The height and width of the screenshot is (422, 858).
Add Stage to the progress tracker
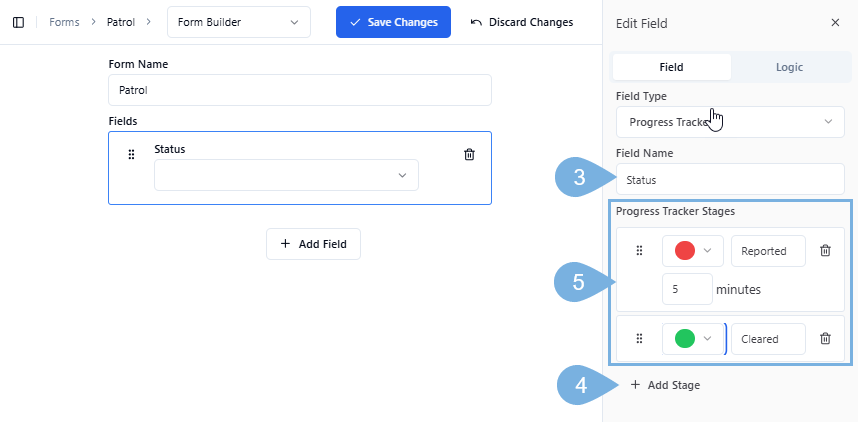[665, 385]
